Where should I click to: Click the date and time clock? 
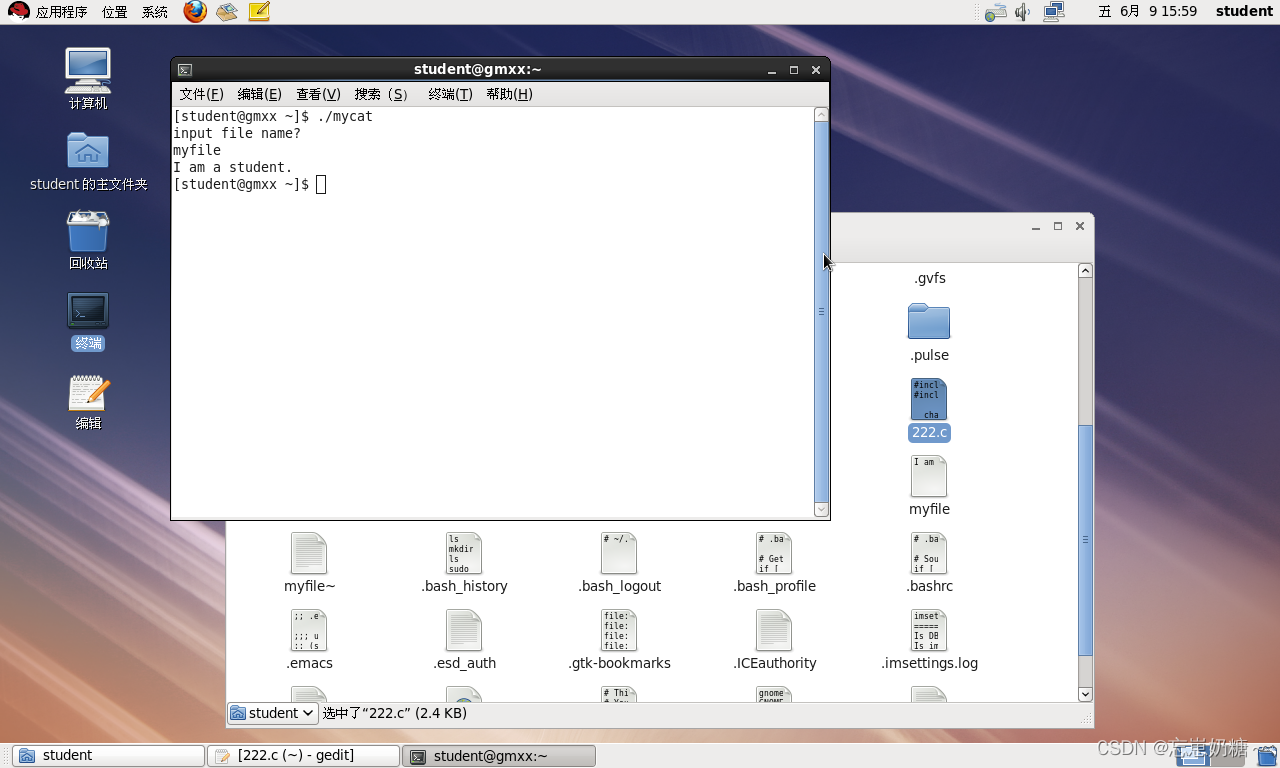1147,12
